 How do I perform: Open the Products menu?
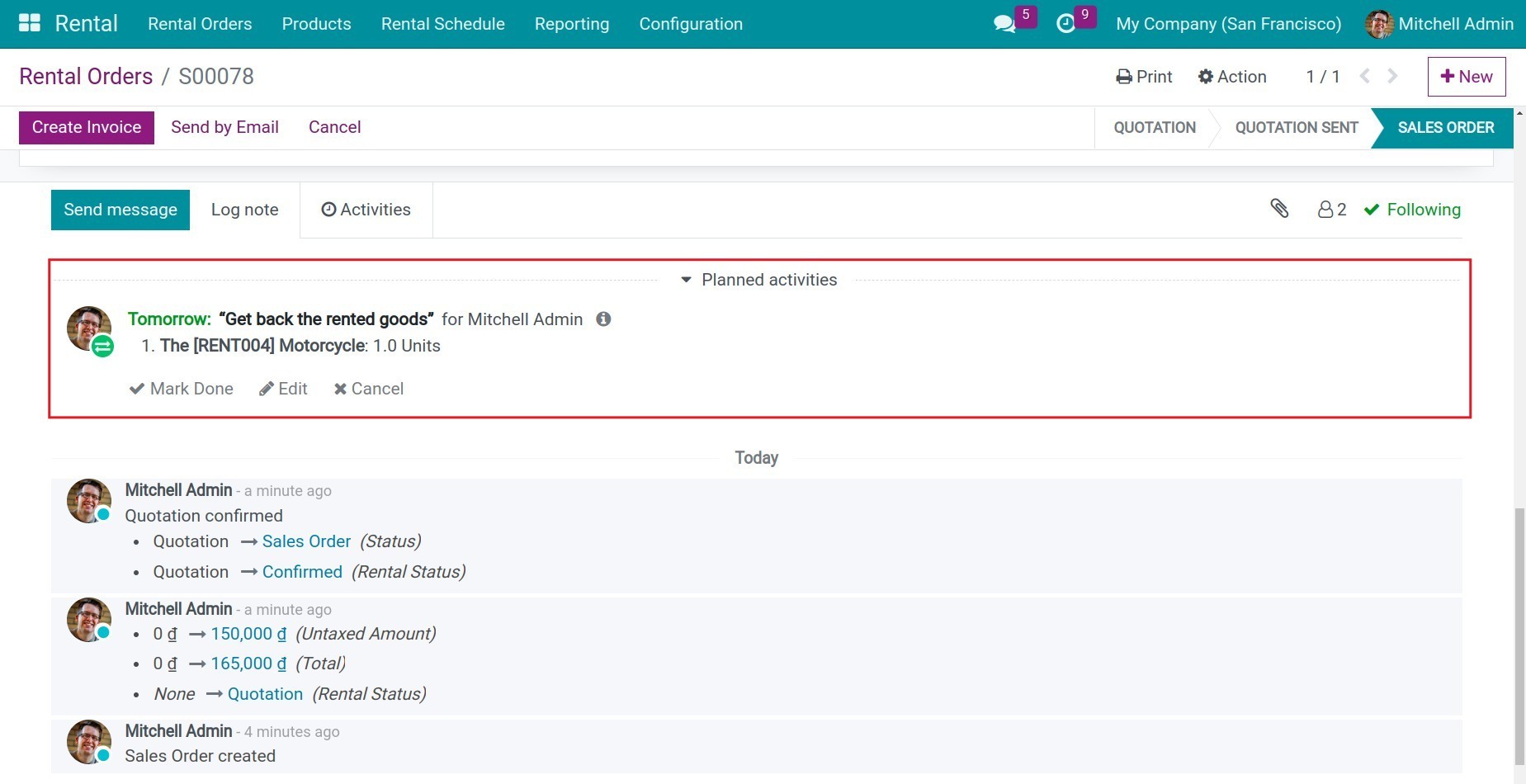[x=316, y=24]
